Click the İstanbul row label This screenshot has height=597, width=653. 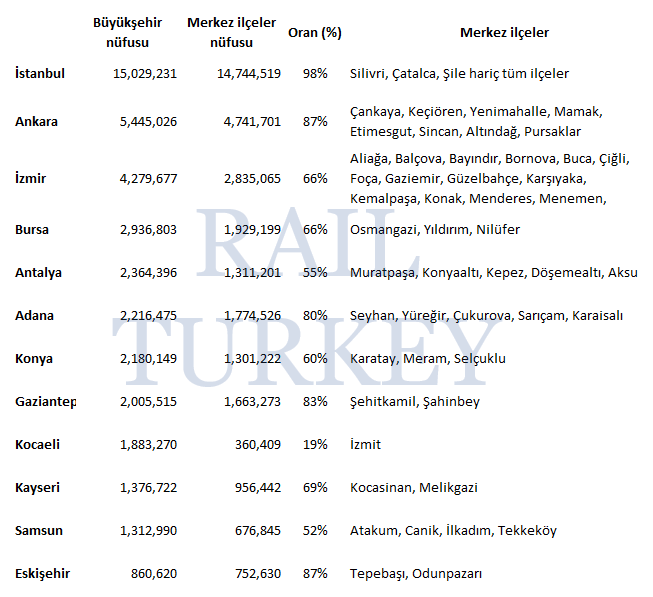tap(40, 73)
